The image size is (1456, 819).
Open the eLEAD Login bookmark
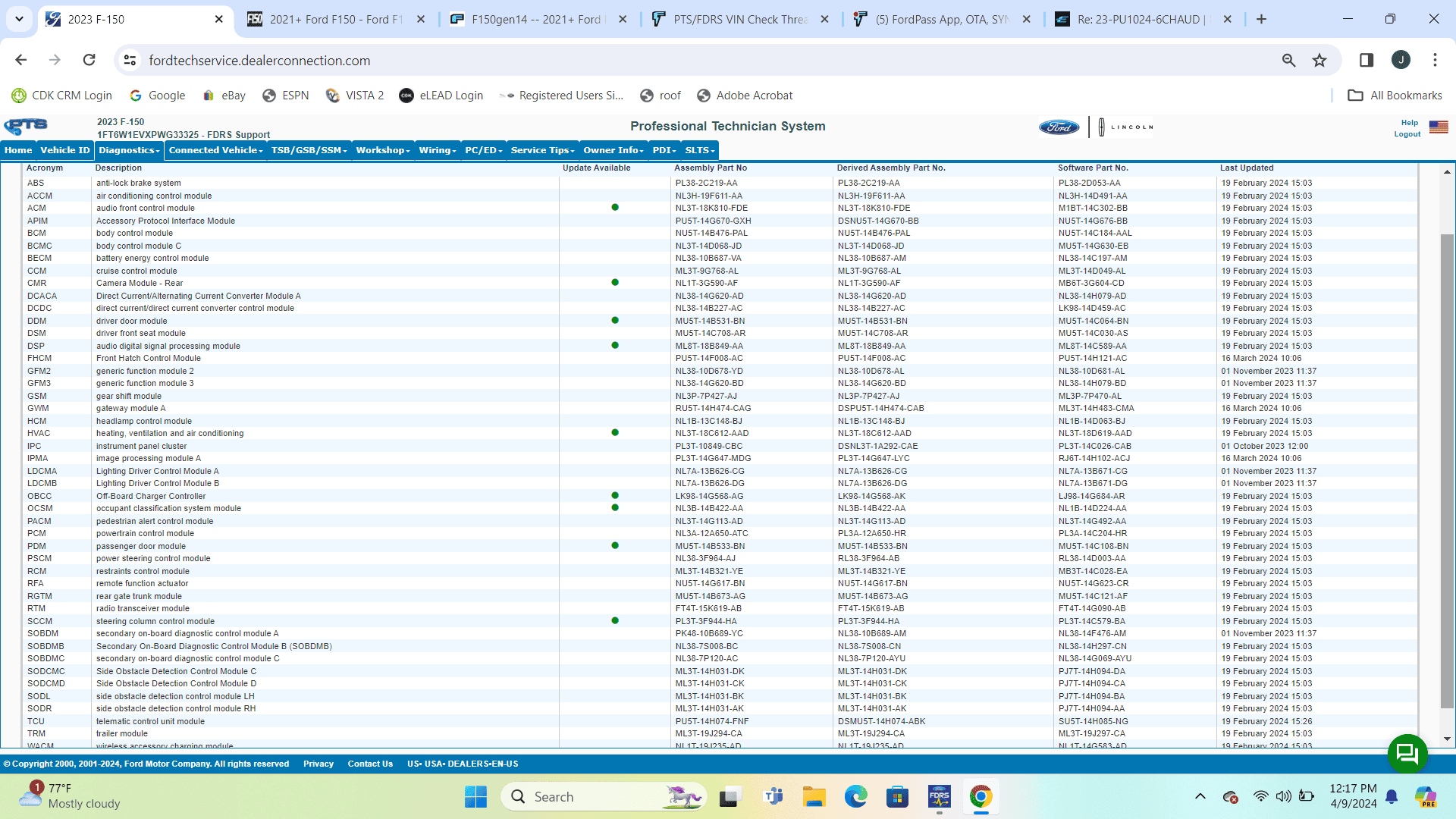coord(441,96)
